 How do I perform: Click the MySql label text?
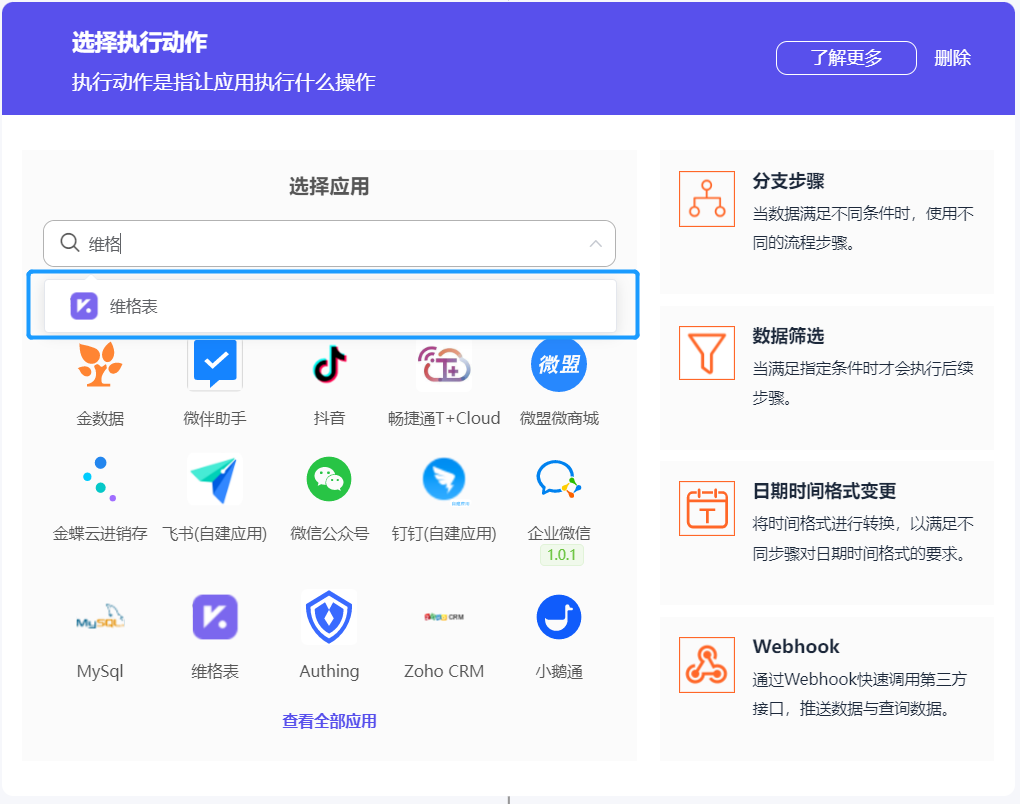pyautogui.click(x=100, y=671)
